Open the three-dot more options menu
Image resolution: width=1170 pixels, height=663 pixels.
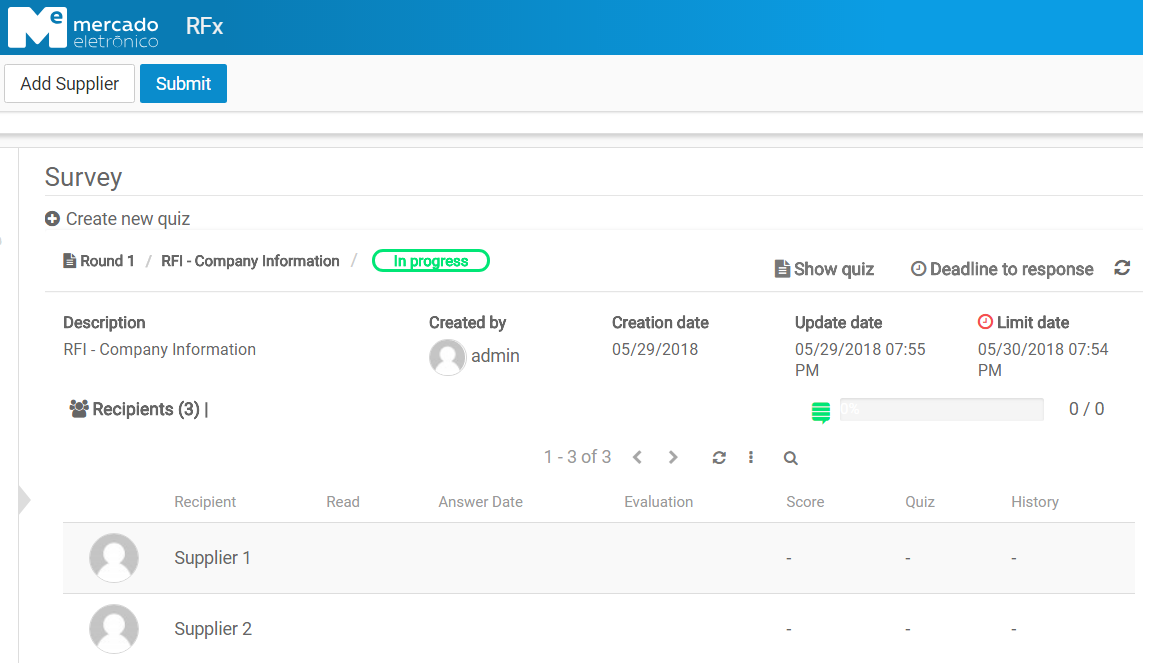(x=751, y=458)
